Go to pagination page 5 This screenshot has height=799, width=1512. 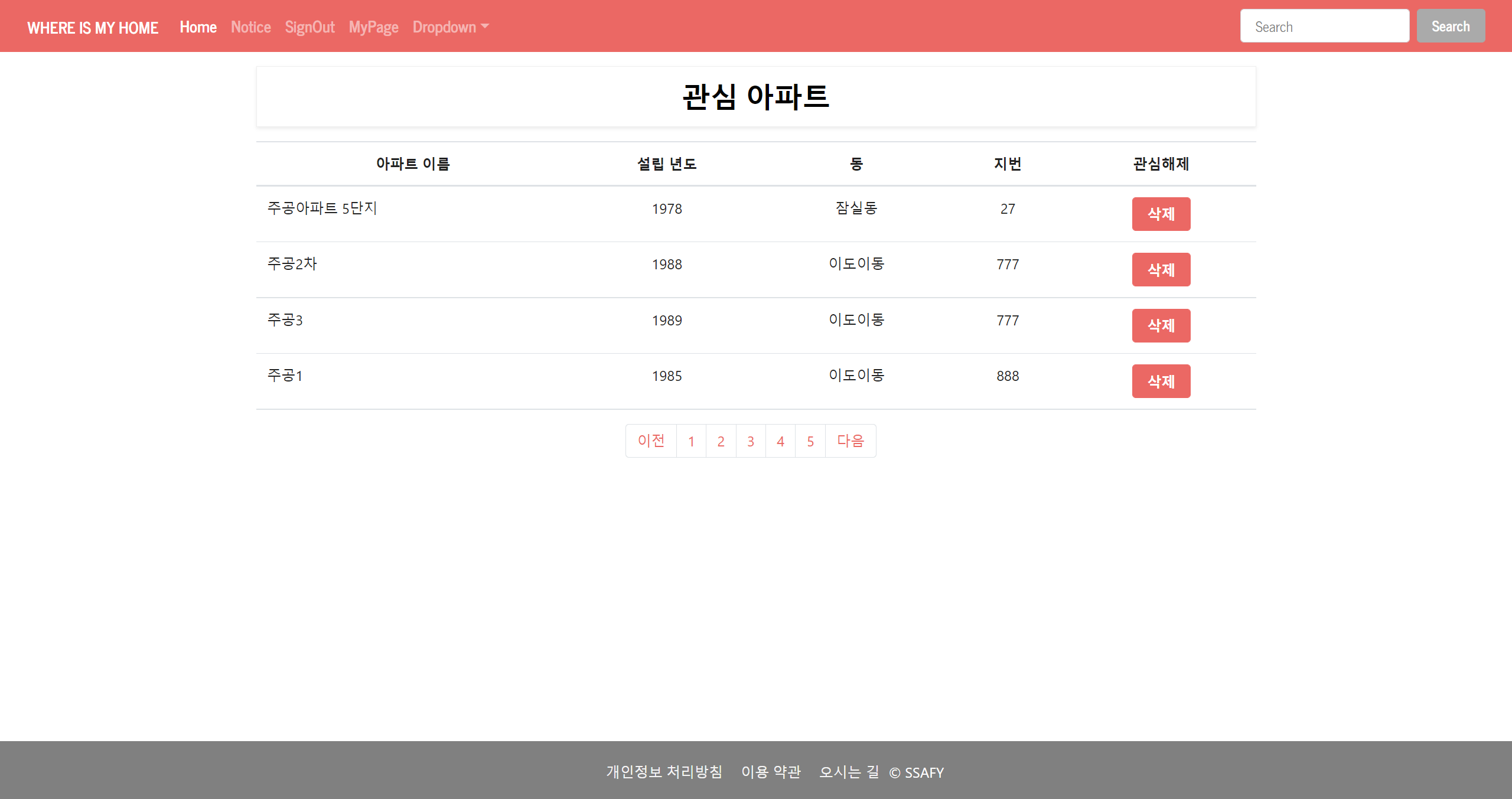coord(810,441)
